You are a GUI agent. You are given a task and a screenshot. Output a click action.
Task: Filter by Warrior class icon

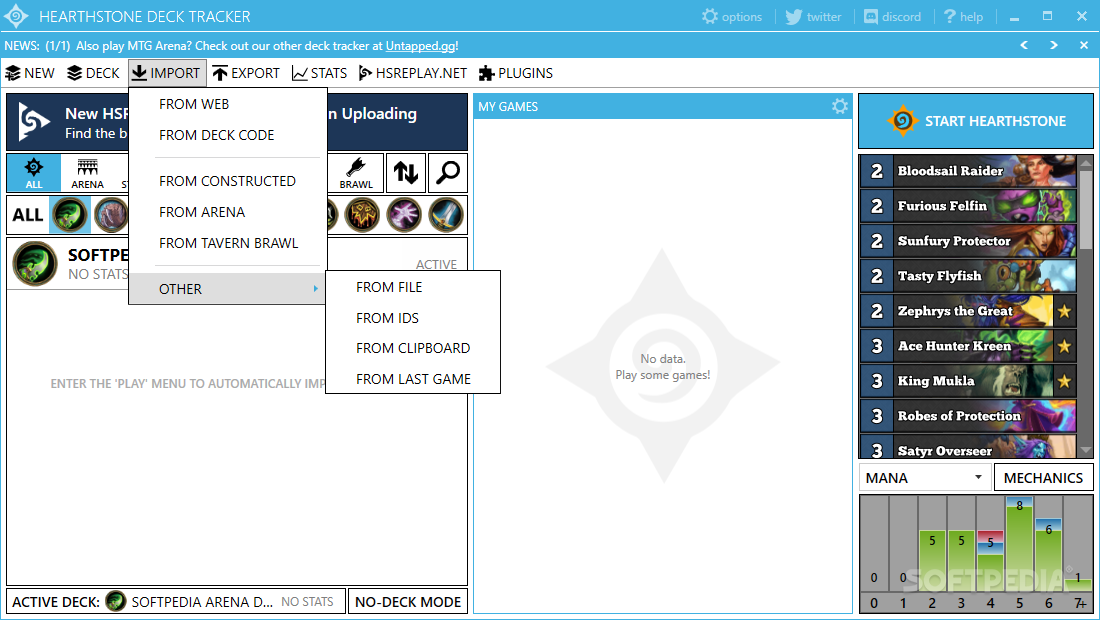446,215
